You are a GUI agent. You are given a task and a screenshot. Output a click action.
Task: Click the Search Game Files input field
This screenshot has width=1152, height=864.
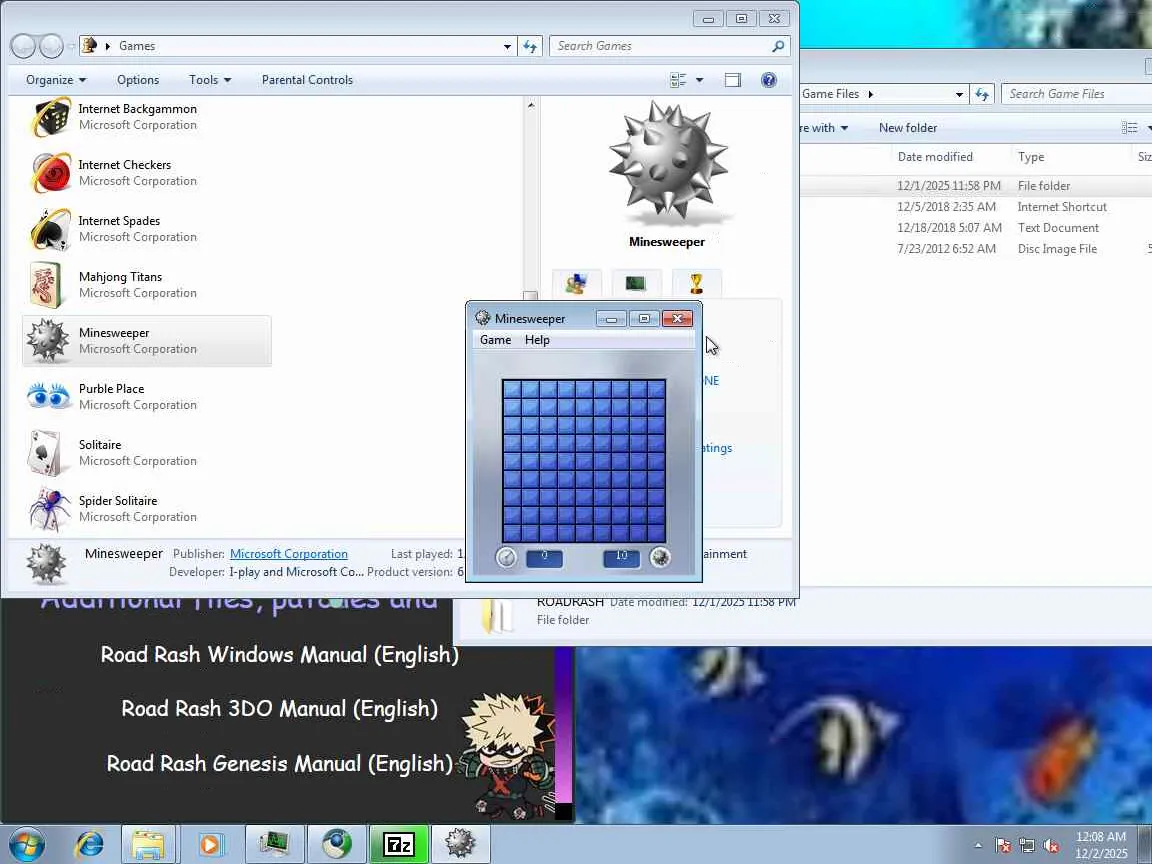(1076, 94)
